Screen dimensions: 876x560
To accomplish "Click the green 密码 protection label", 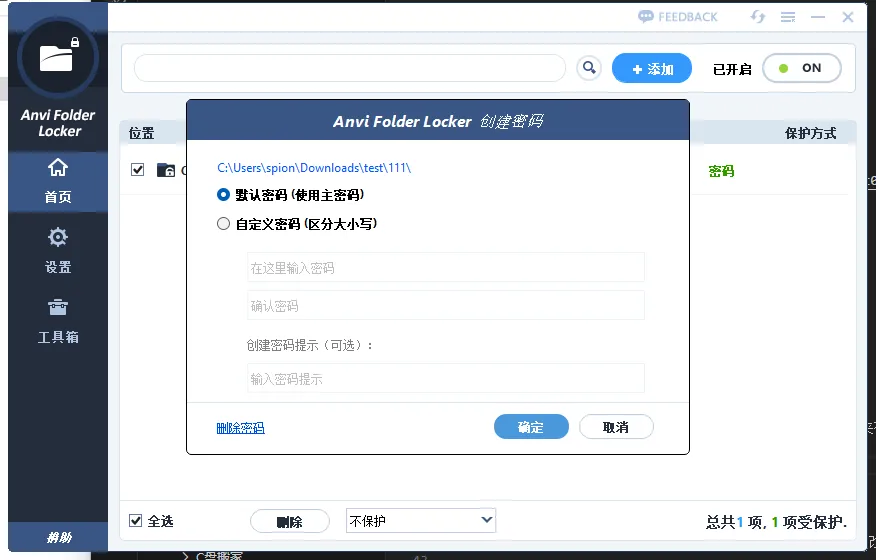I will (x=721, y=171).
